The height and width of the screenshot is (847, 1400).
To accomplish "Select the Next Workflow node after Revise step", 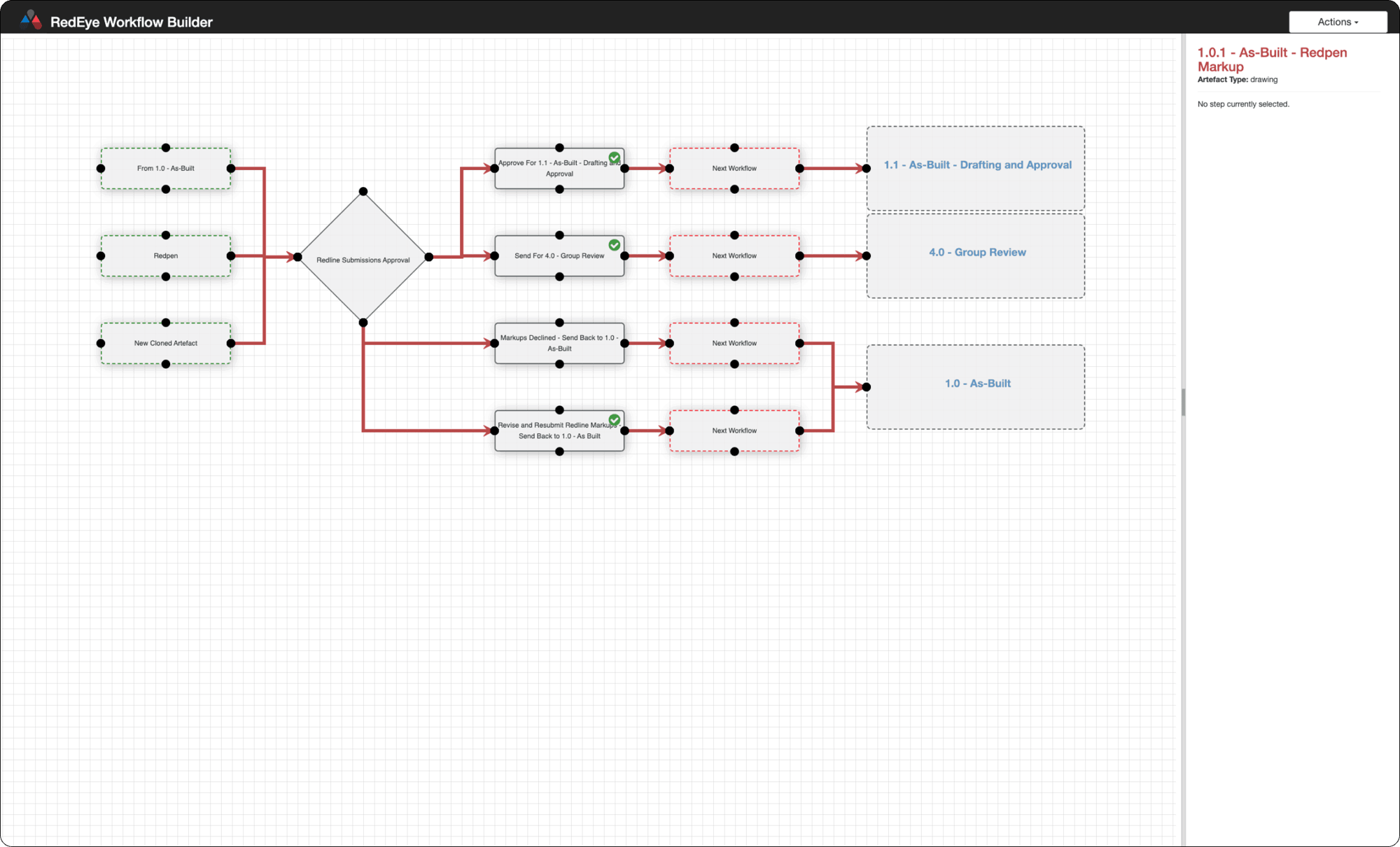I will 734,430.
